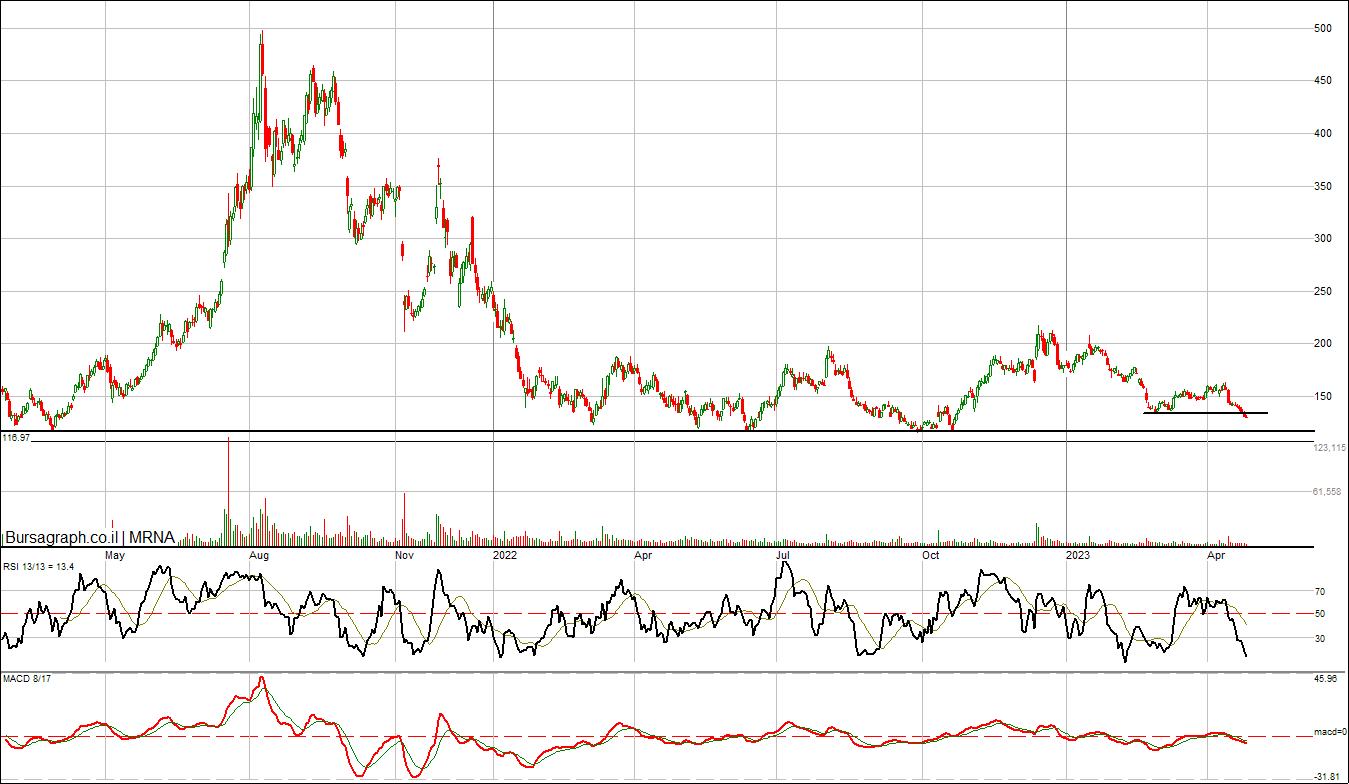Click the 45.96 MACD scale value
Image resolution: width=1349 pixels, height=784 pixels.
click(1325, 680)
